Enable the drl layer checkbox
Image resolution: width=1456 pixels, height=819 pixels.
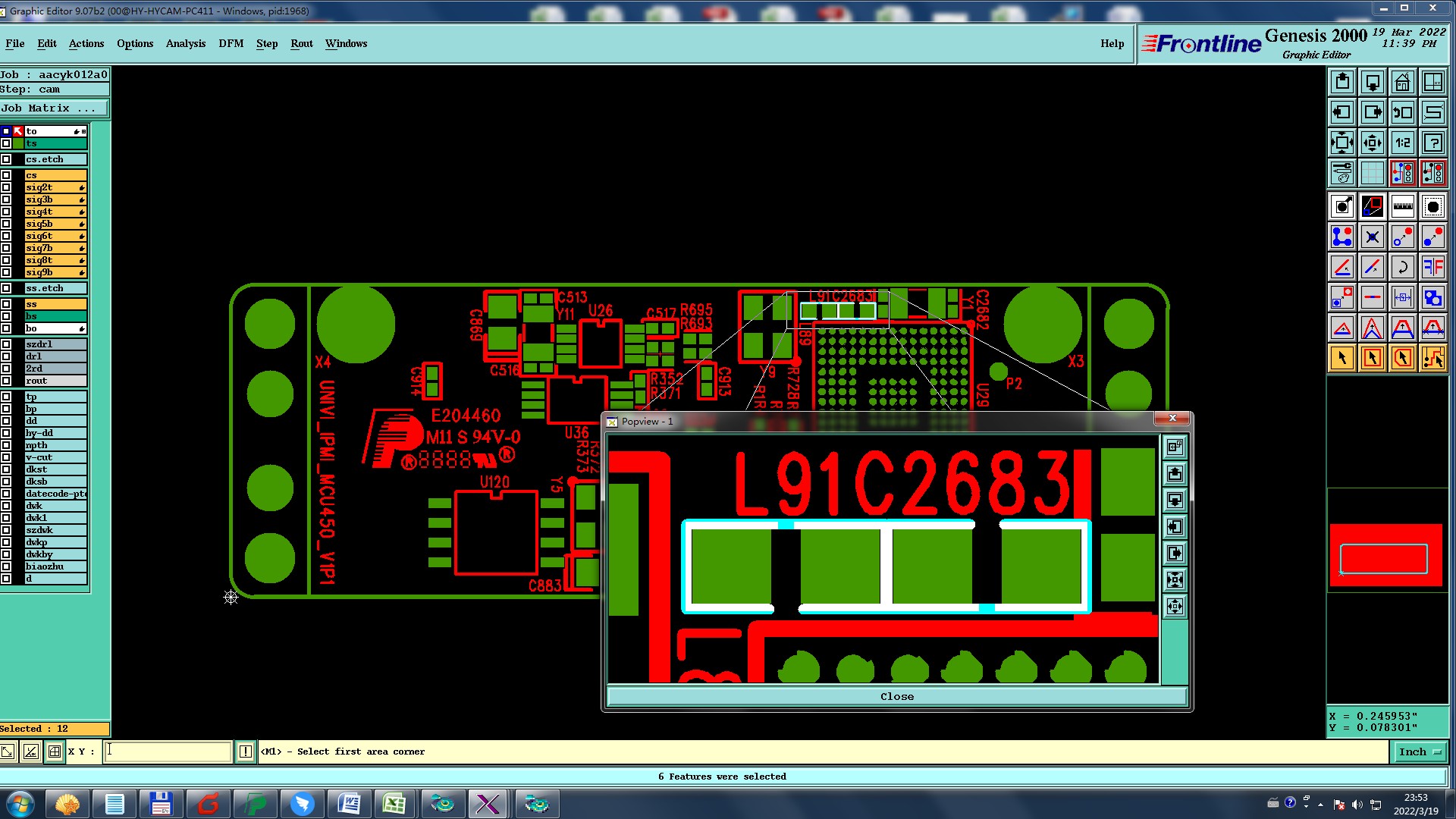(x=6, y=356)
